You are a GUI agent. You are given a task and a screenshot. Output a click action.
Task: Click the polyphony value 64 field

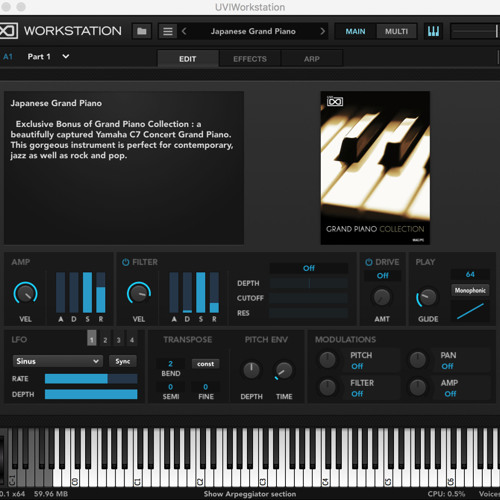coord(470,274)
